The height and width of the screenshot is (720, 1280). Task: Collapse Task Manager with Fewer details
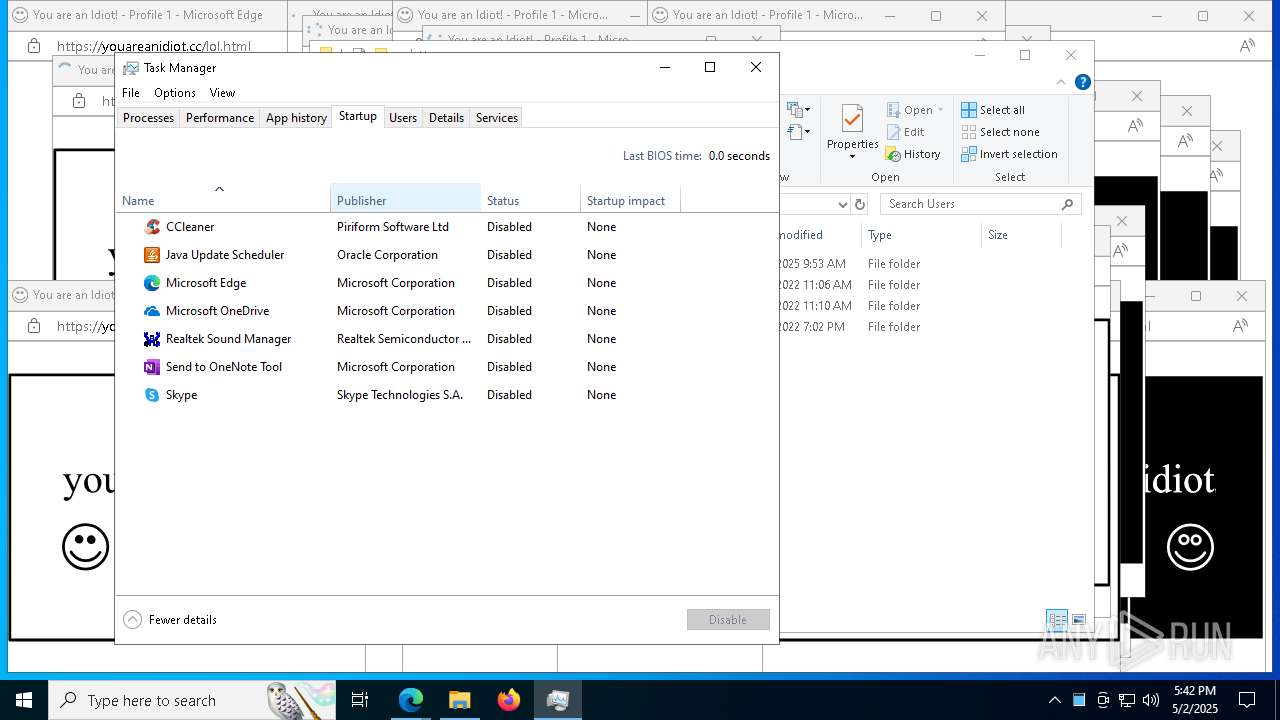(x=170, y=620)
